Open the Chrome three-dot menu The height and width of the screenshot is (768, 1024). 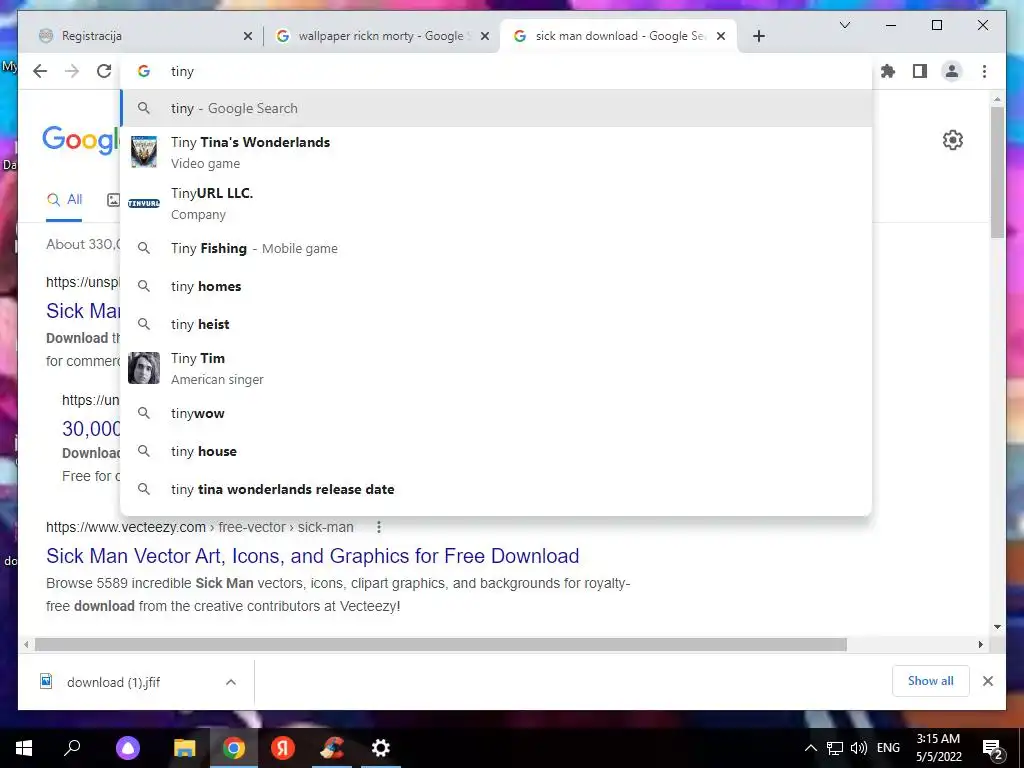click(x=984, y=71)
